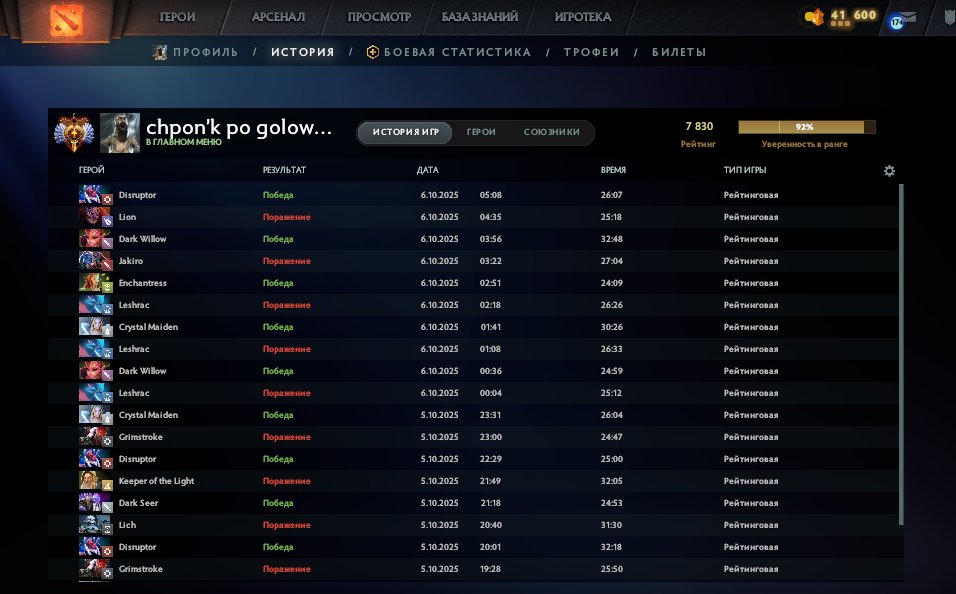
Task: Click the rank confidence 92% bar
Action: pyautogui.click(x=806, y=127)
